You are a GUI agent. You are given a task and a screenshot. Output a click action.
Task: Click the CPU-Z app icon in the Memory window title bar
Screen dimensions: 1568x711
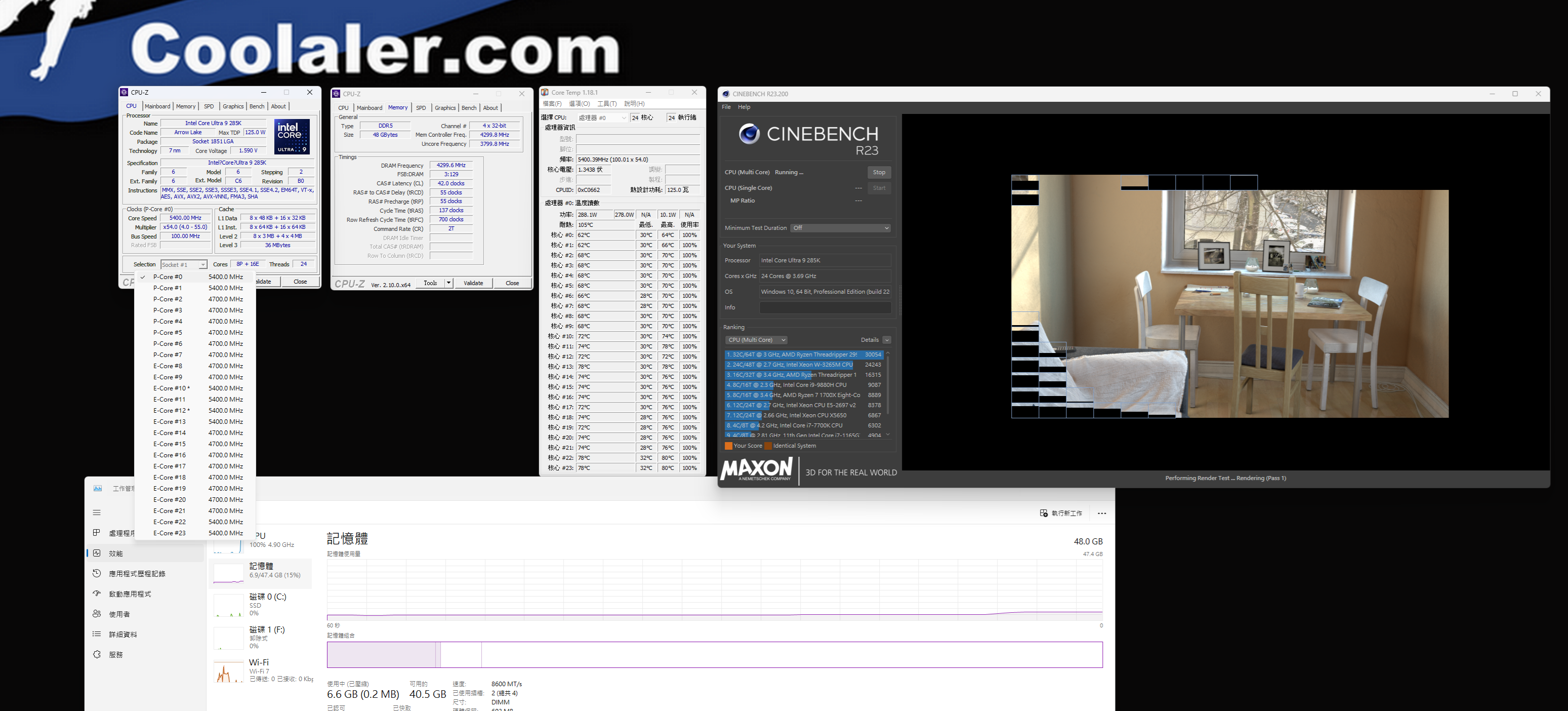tap(336, 94)
